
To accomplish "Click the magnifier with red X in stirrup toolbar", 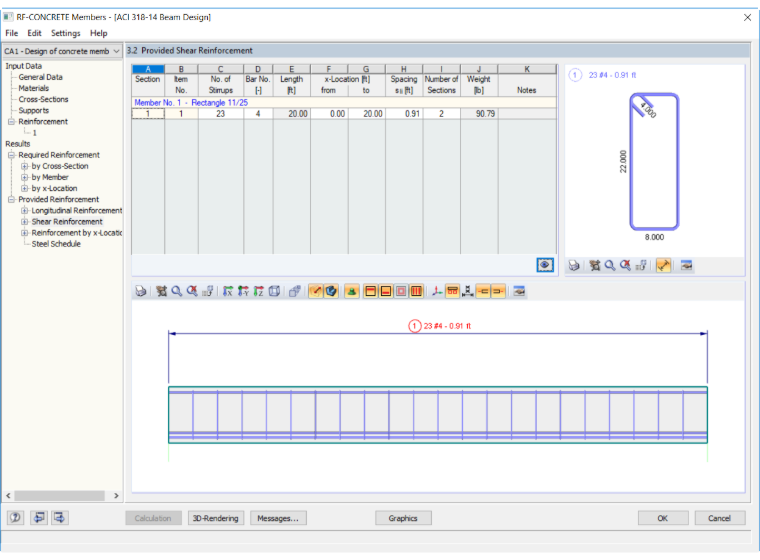I will 625,266.
